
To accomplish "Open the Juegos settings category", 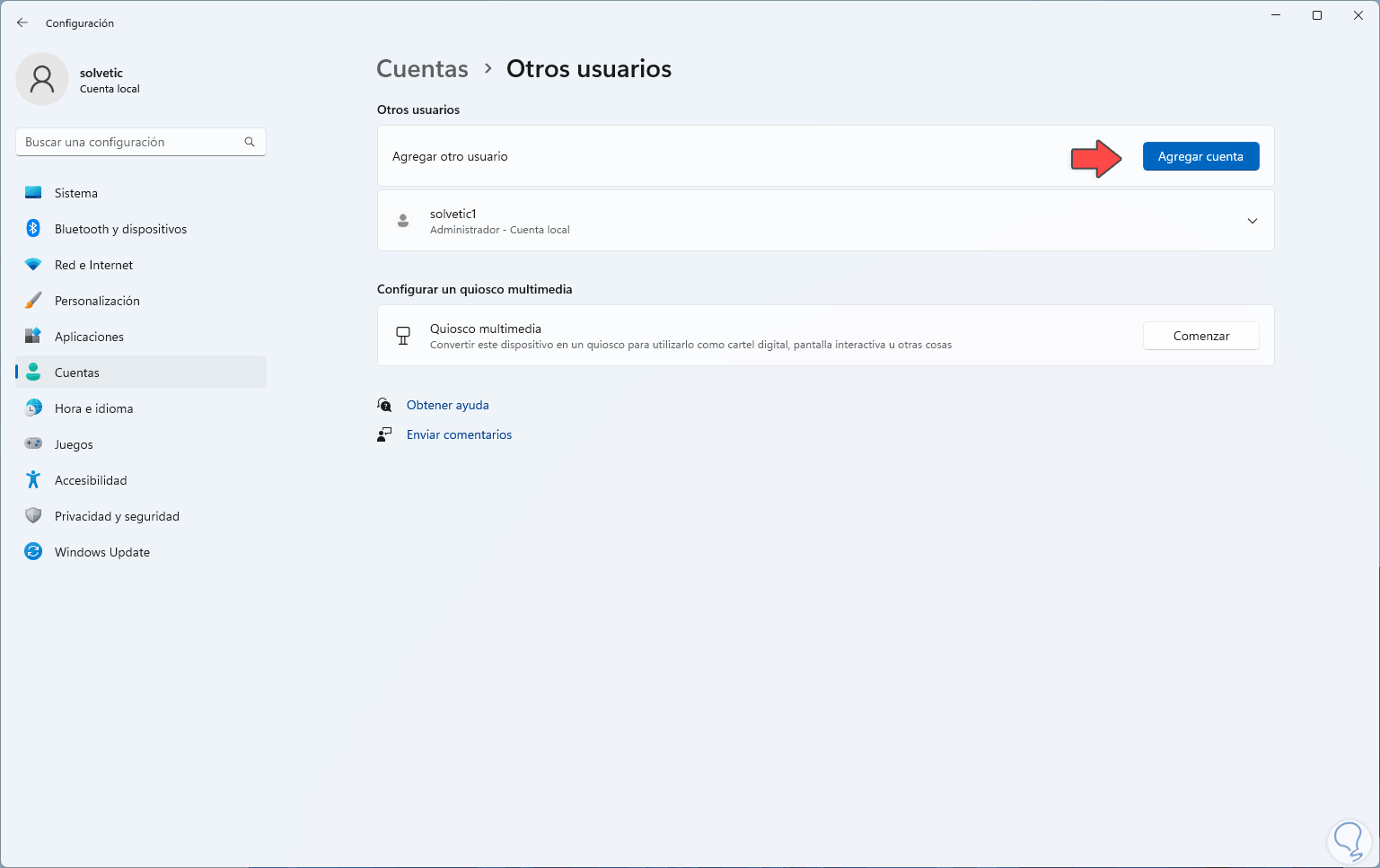I will coord(74,444).
